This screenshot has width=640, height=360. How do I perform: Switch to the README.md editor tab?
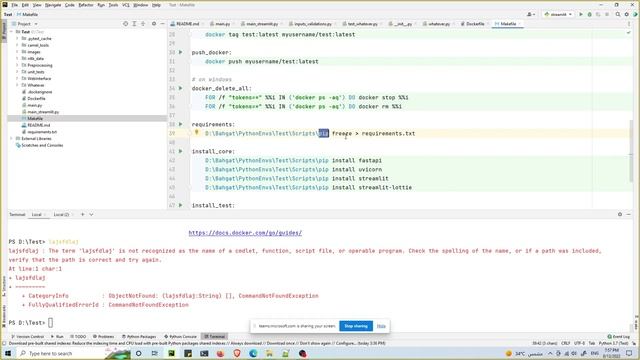185,24
